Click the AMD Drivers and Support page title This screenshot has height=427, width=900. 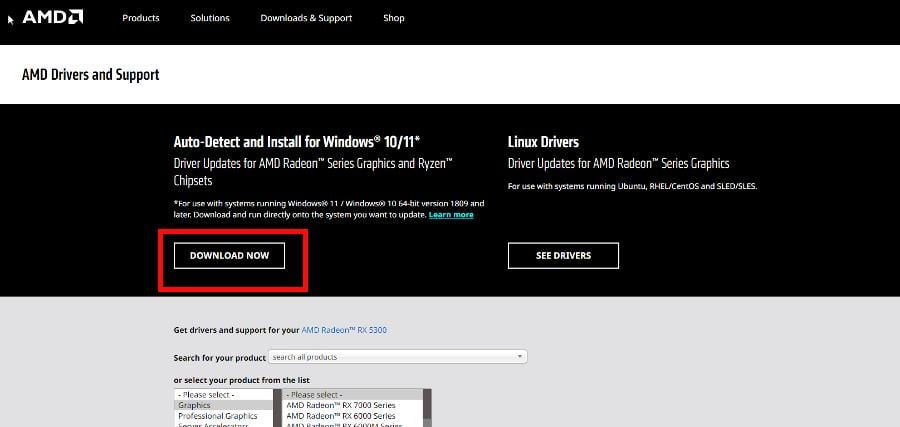[91, 75]
